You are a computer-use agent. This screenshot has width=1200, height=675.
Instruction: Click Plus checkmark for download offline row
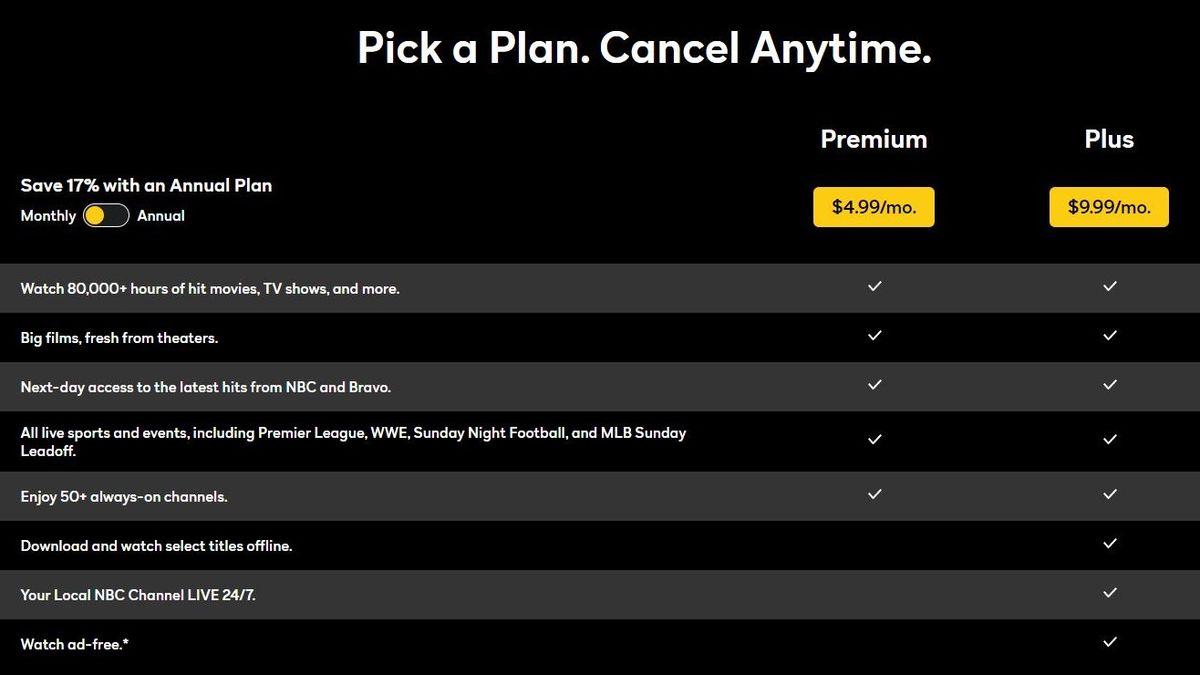pos(1109,544)
